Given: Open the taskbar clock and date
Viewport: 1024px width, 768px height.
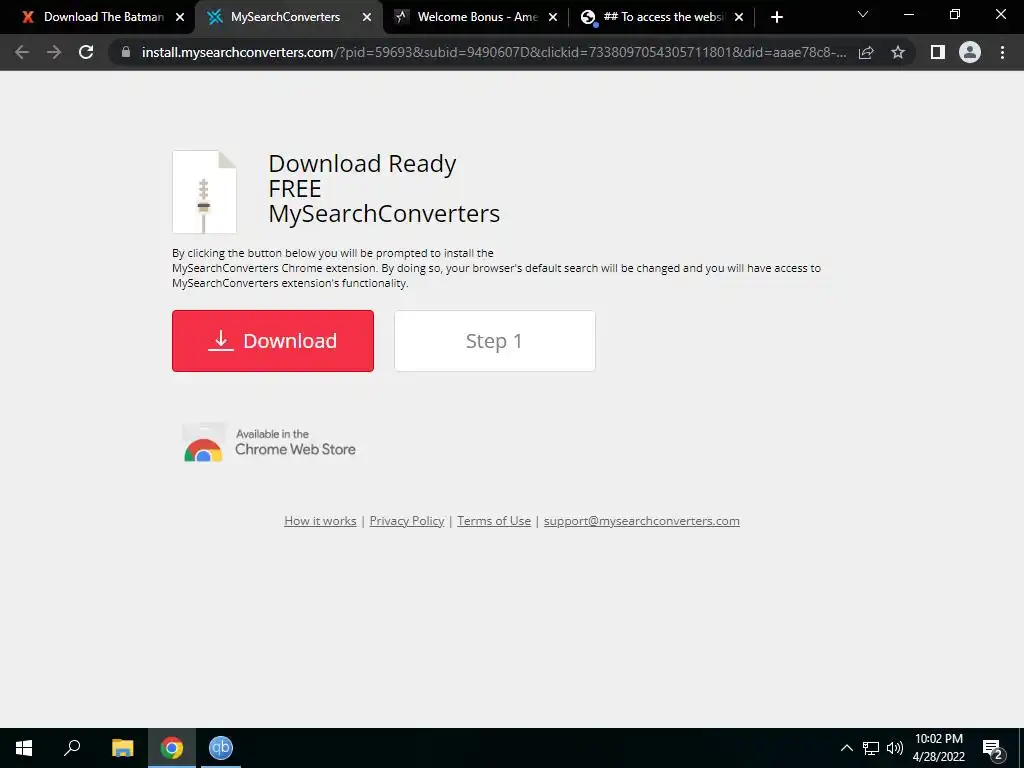Looking at the screenshot, I should 938,748.
